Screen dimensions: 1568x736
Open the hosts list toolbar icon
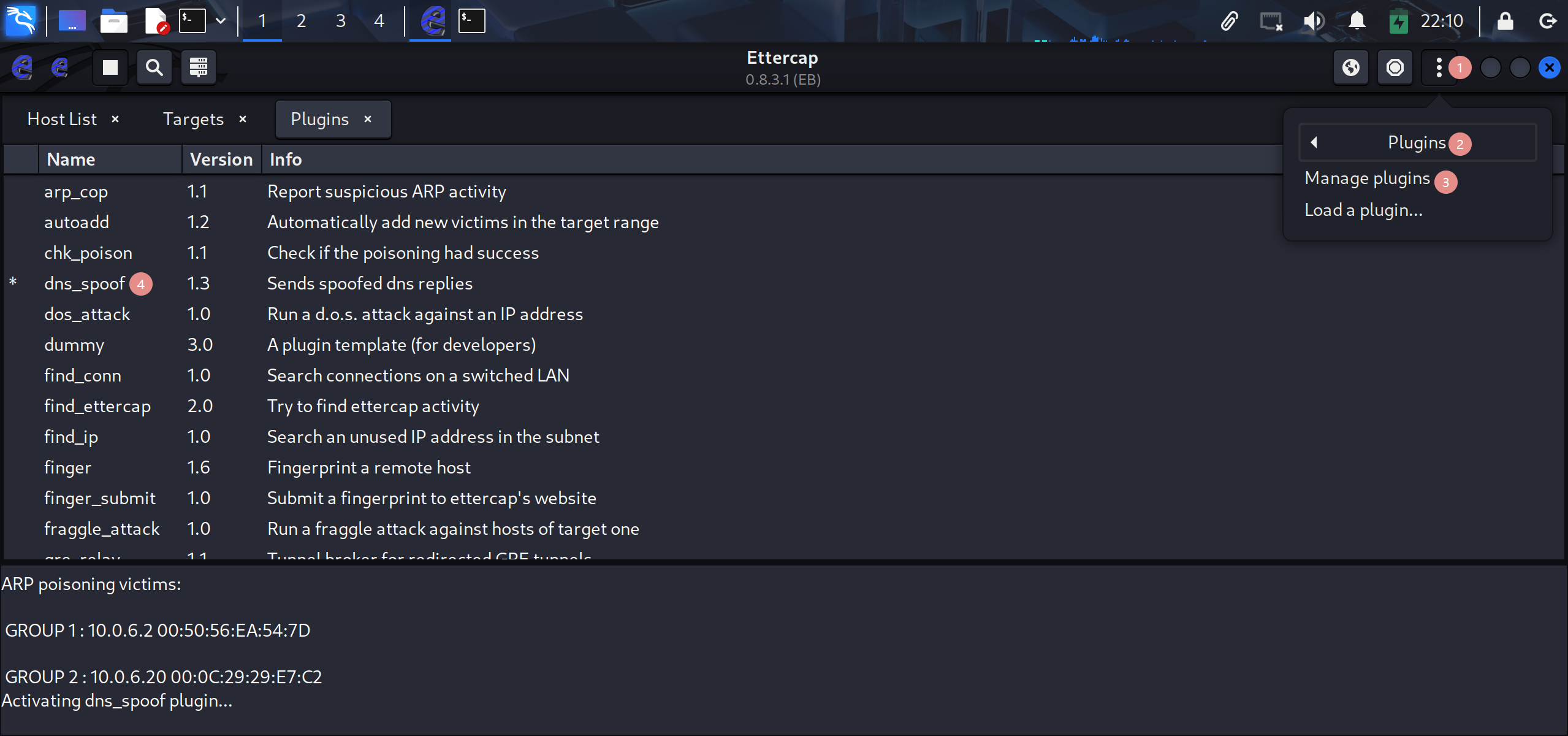click(198, 67)
